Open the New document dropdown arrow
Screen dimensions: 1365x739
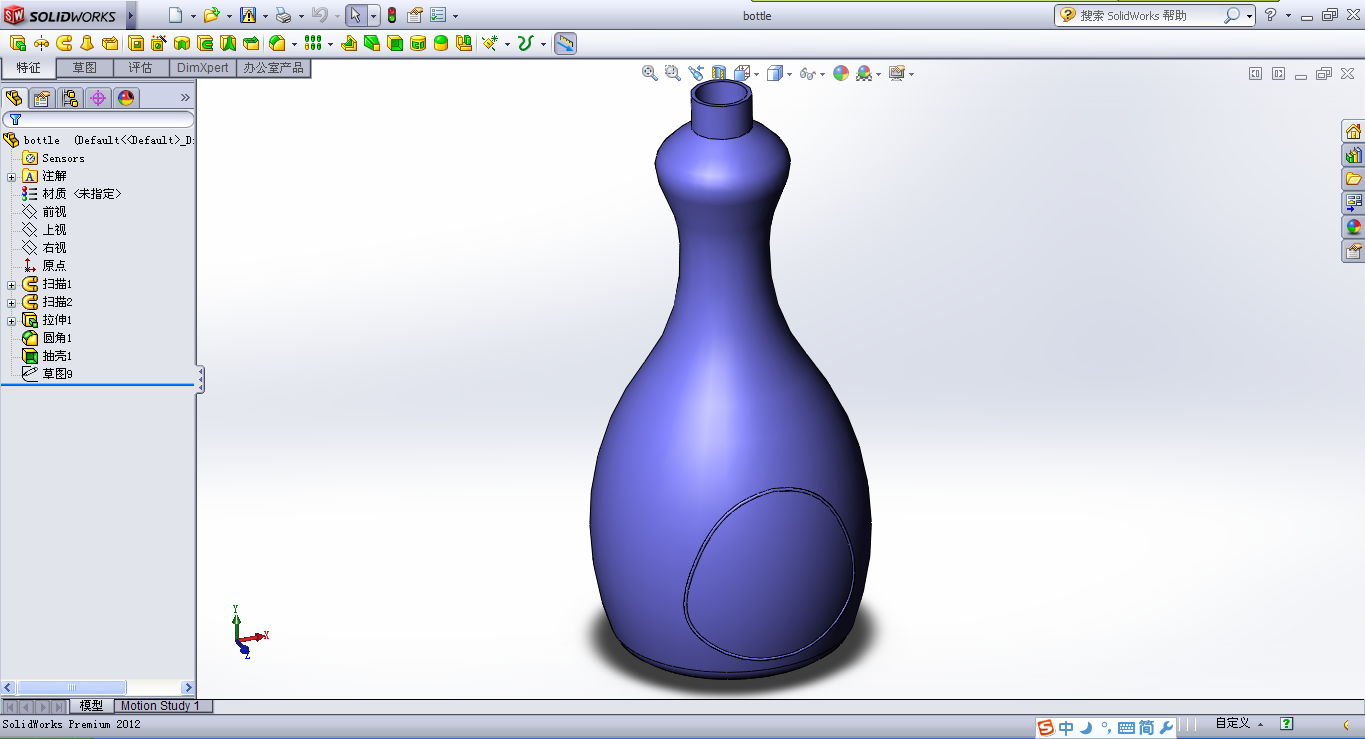click(x=193, y=16)
